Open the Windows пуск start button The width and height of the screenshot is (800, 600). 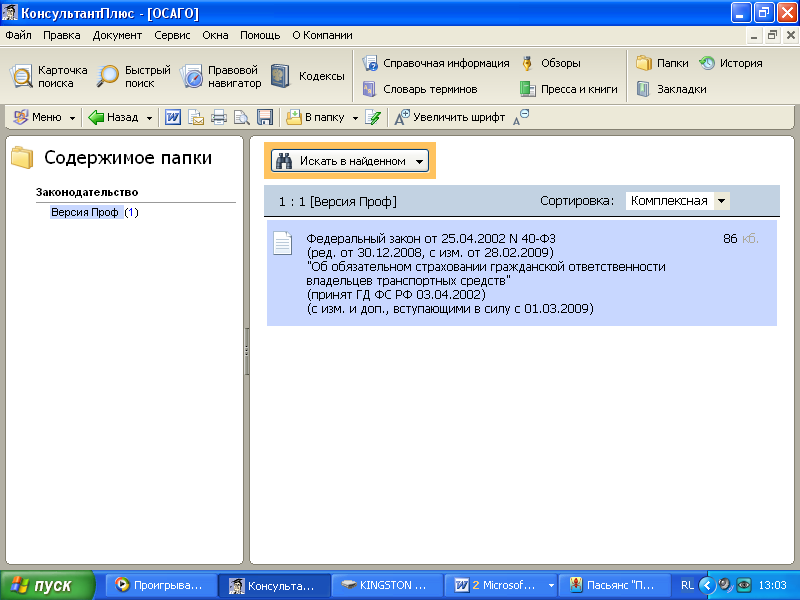(x=47, y=585)
